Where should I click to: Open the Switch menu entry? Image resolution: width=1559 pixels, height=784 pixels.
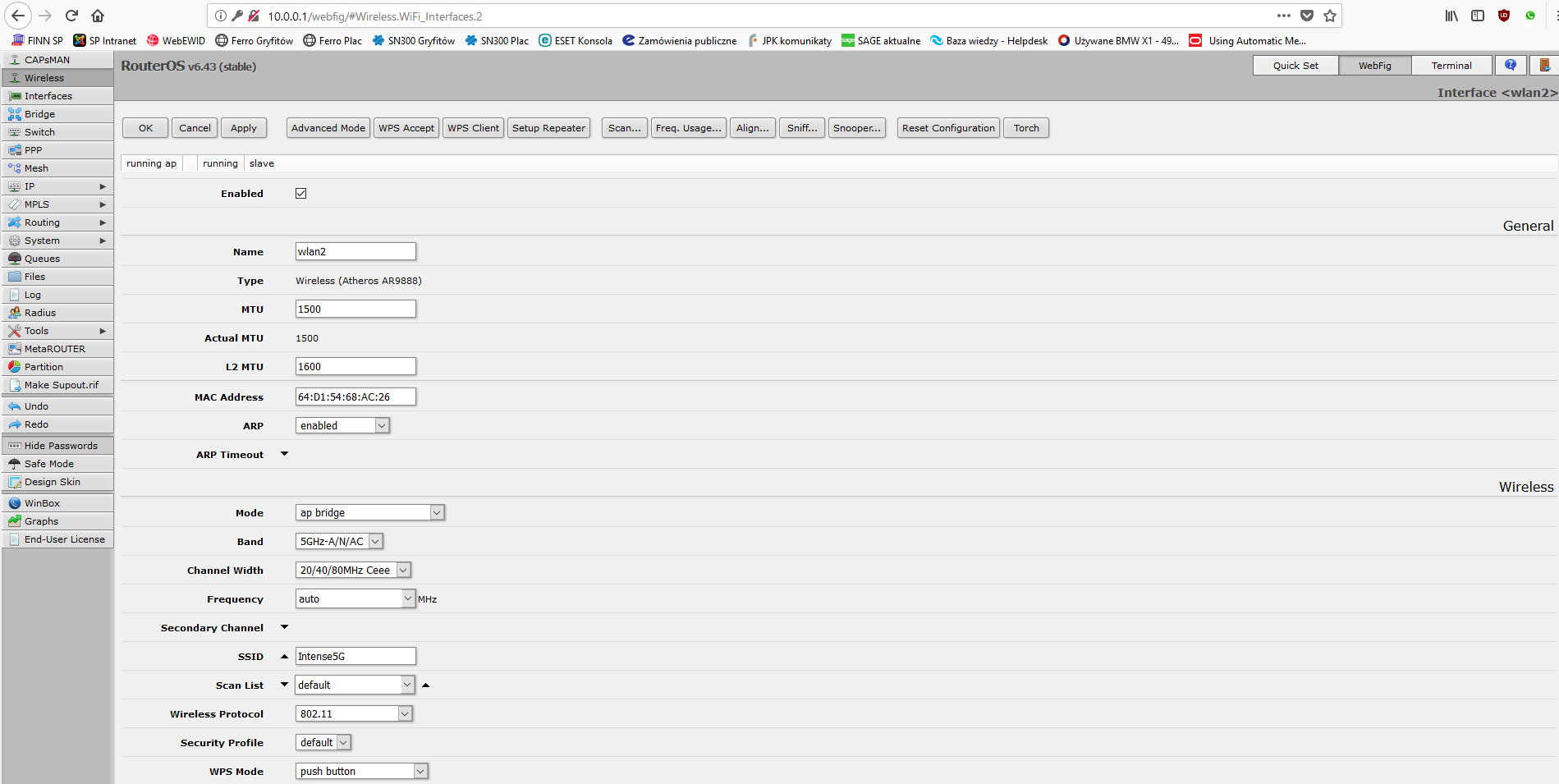[57, 132]
